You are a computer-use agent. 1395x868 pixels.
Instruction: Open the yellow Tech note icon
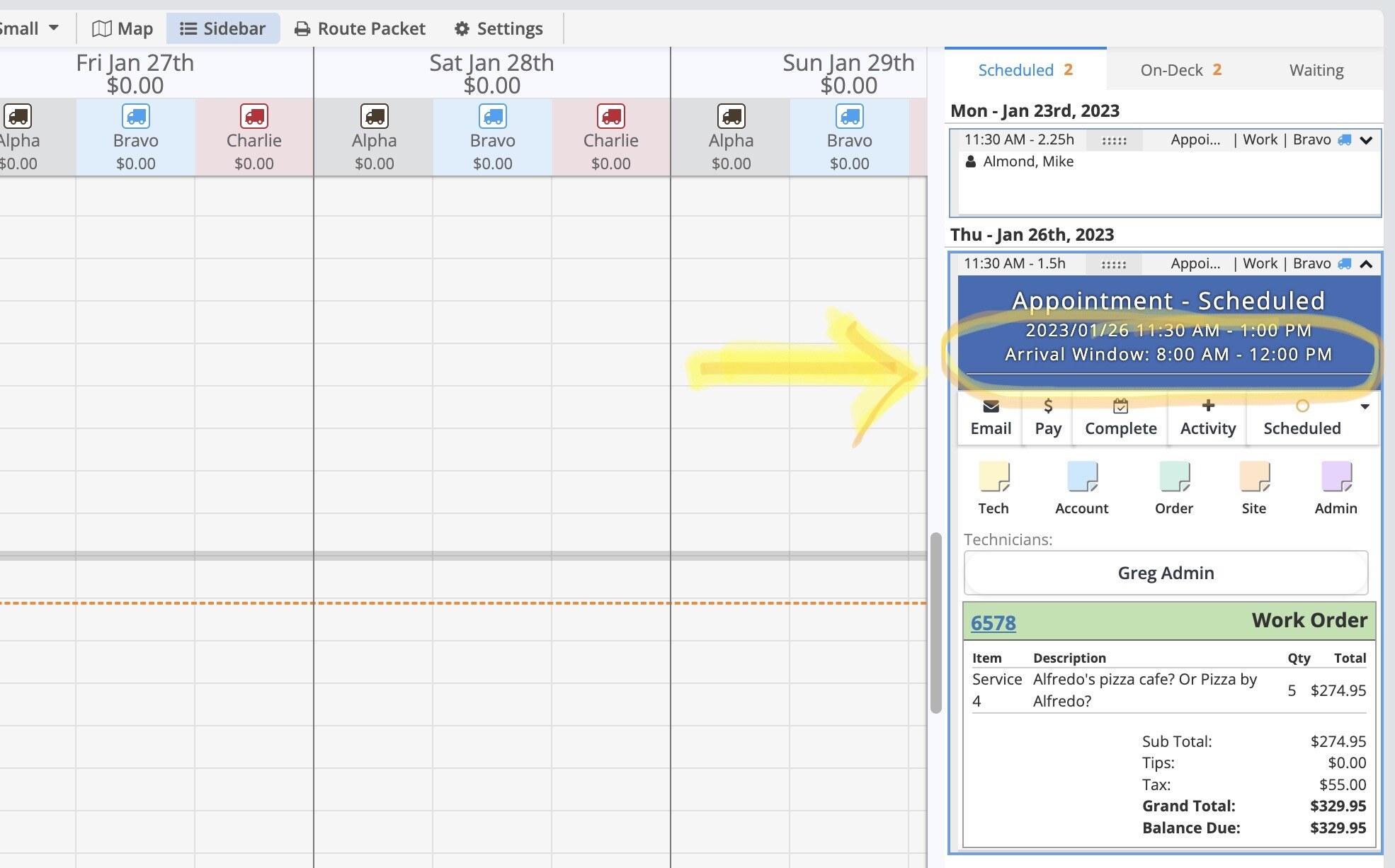tap(993, 476)
